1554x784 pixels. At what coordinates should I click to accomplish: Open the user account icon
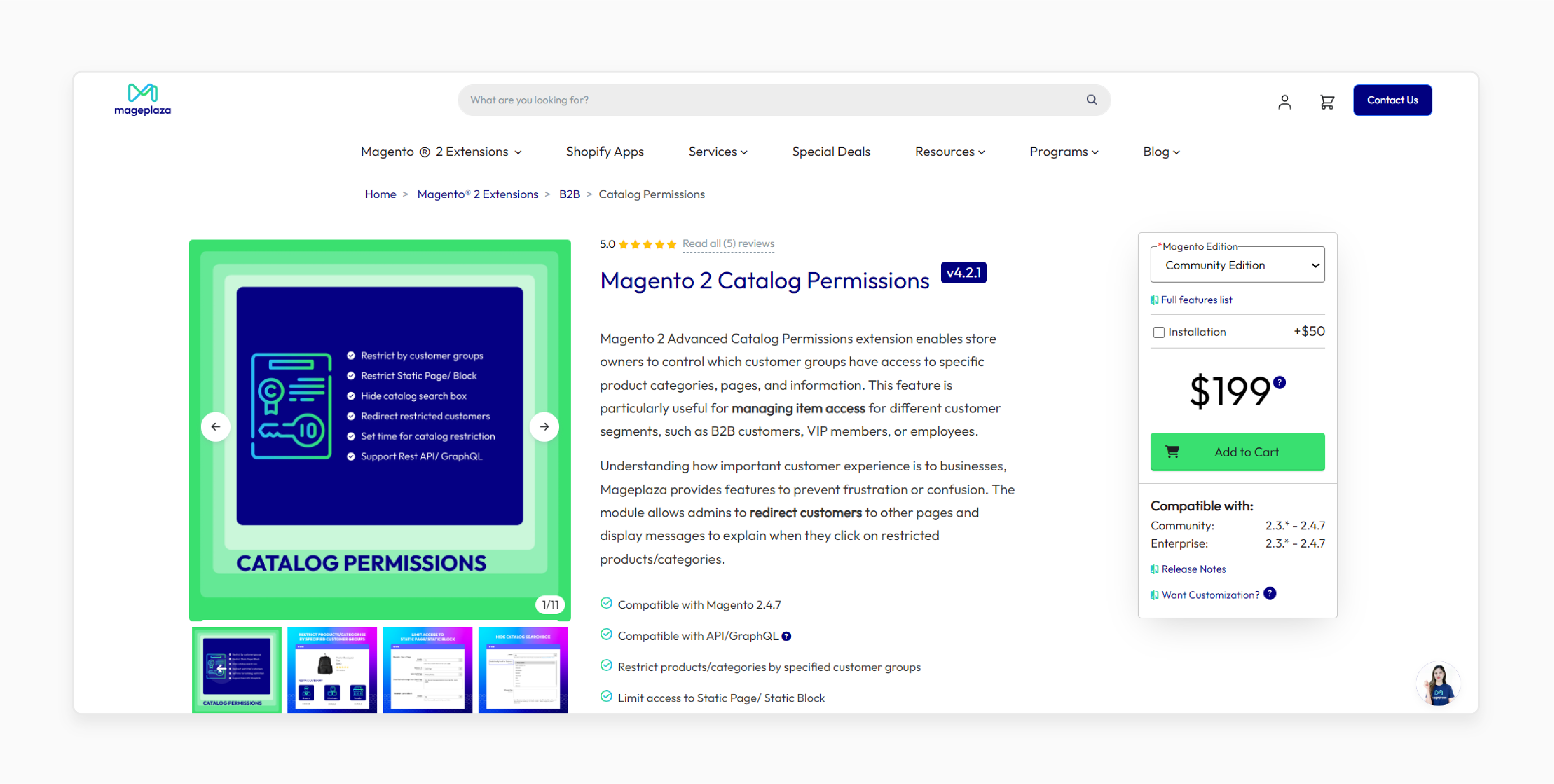pos(1284,102)
